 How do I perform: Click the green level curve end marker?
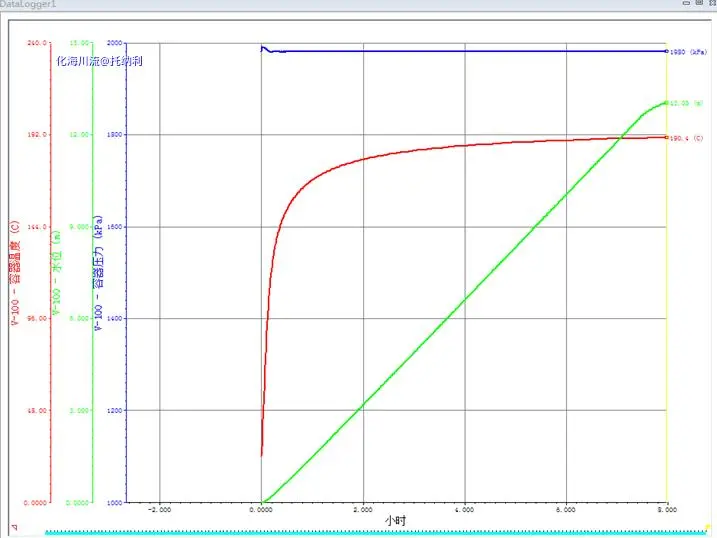(x=667, y=103)
